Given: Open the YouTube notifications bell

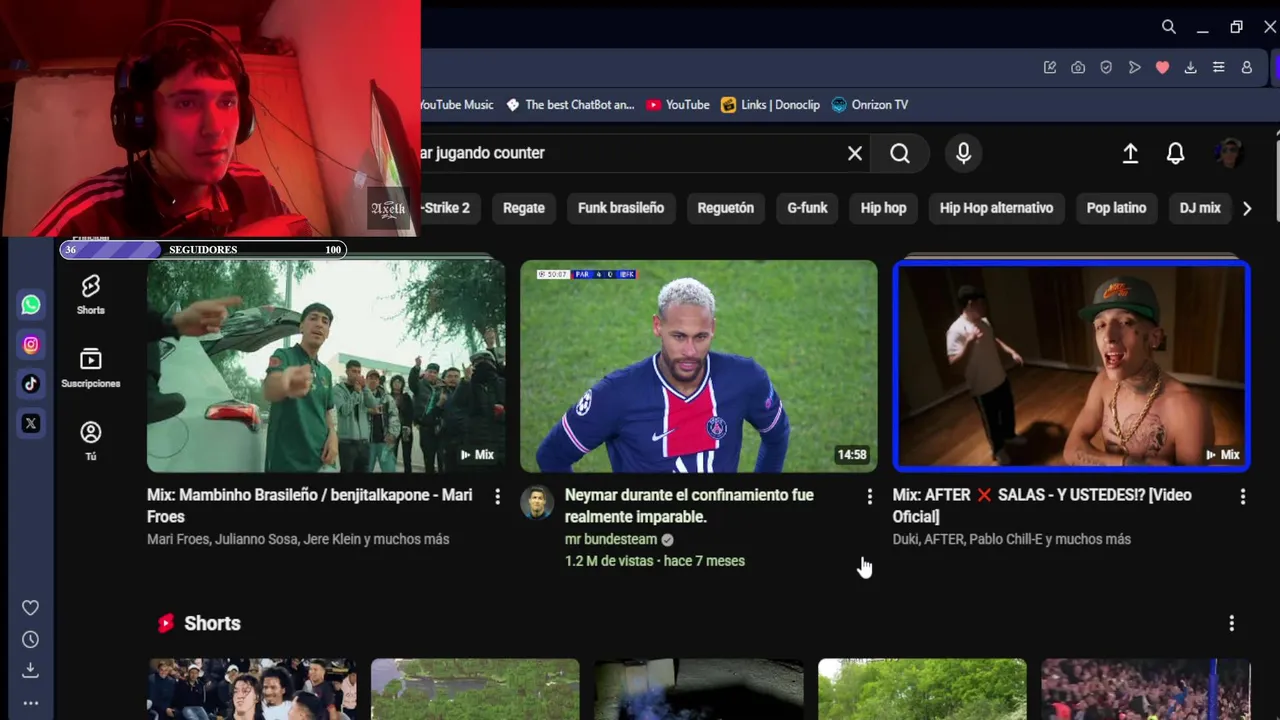Looking at the screenshot, I should click(x=1176, y=153).
